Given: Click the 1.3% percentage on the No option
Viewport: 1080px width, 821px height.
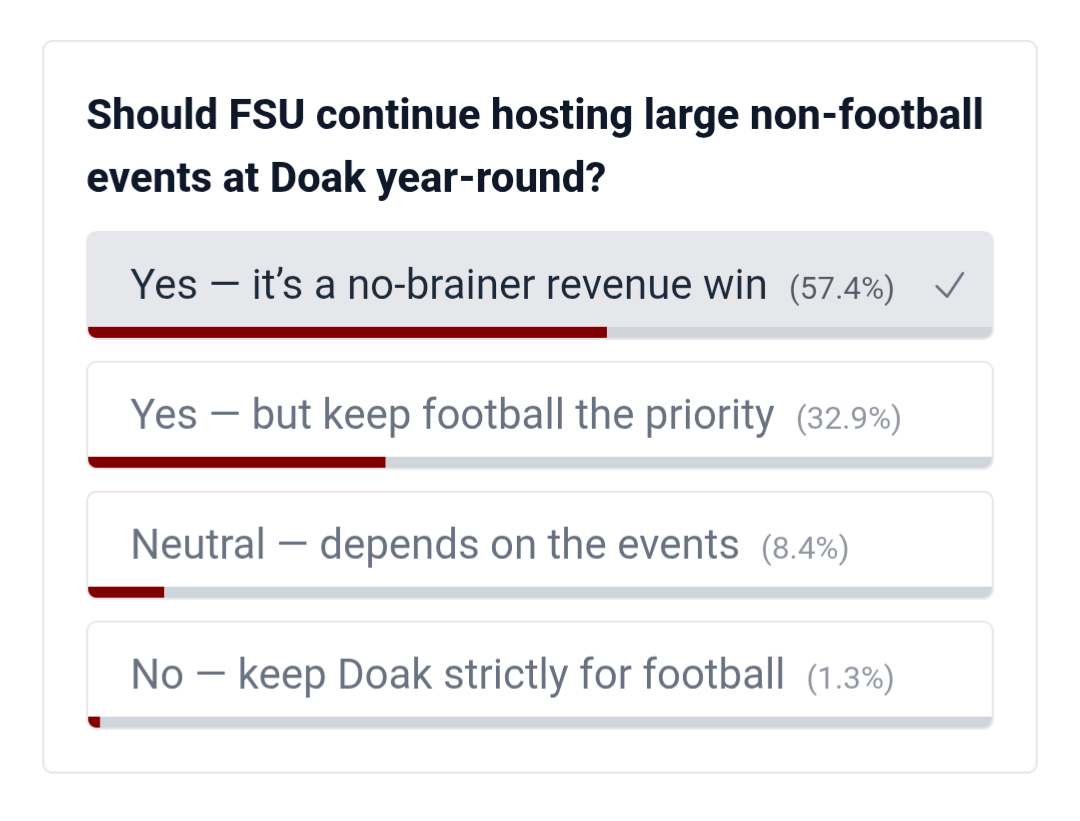Looking at the screenshot, I should (x=849, y=679).
